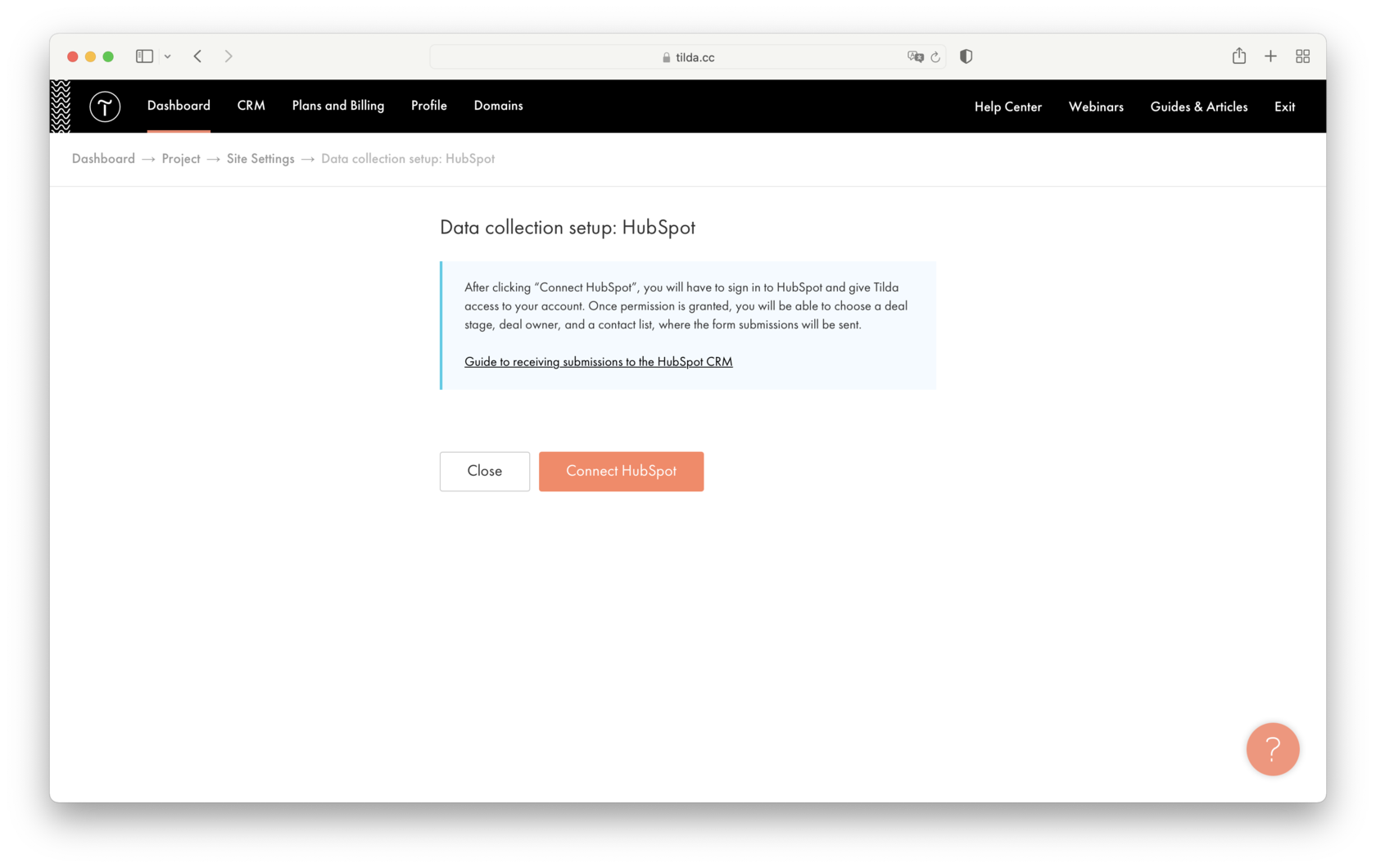
Task: Open a new browser tab with the plus icon
Action: [x=1270, y=56]
